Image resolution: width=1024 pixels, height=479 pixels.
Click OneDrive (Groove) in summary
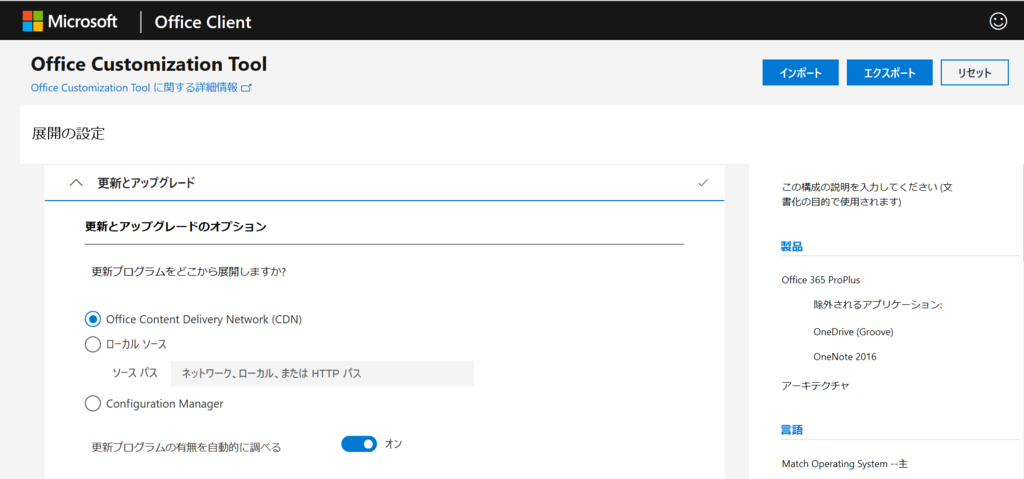(853, 331)
